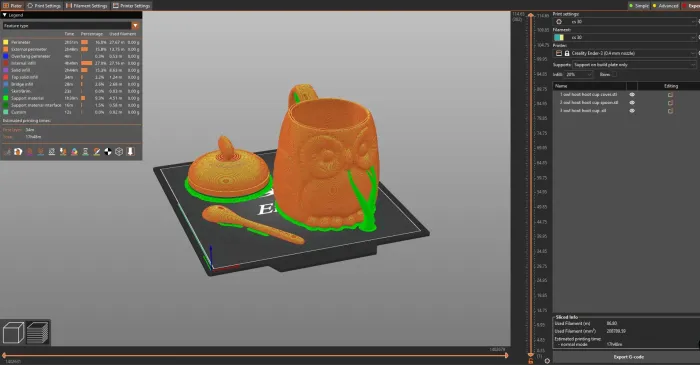Open the Feature type view dropdown

71,26
